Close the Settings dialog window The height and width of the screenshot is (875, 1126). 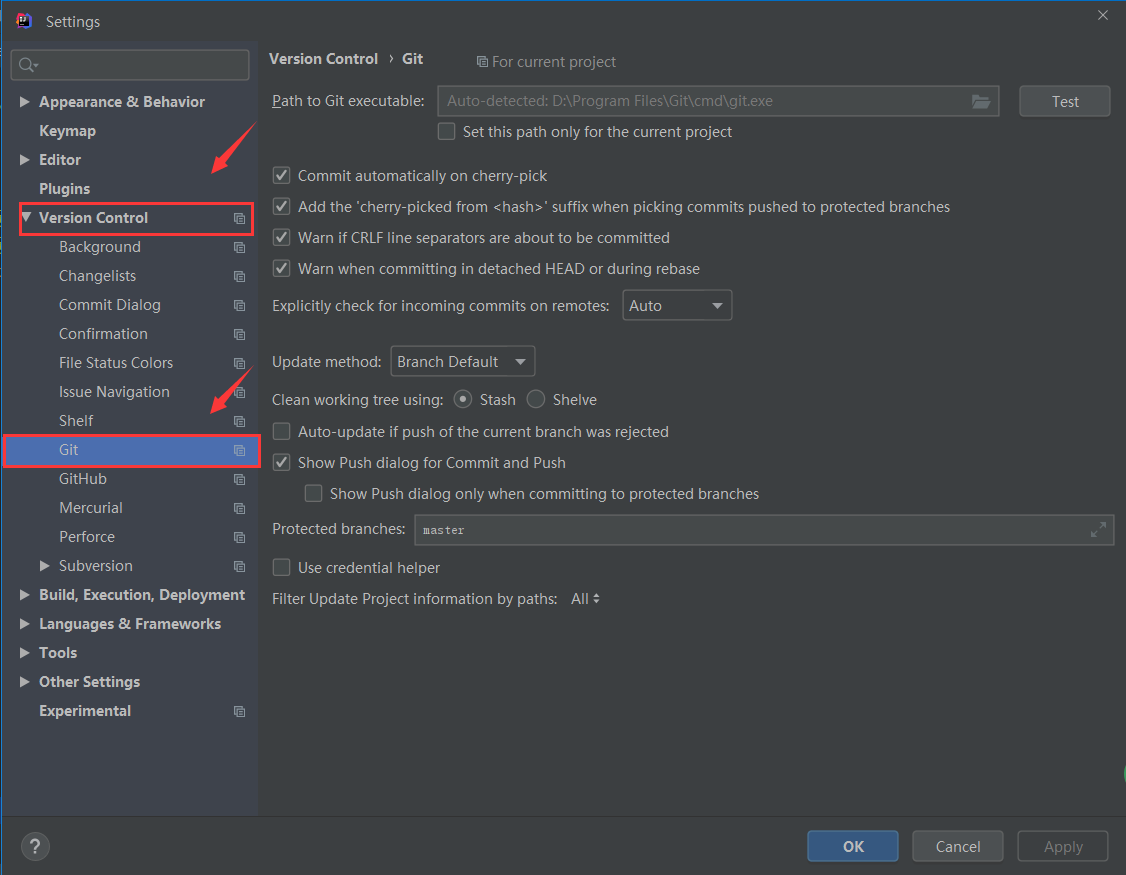[1102, 15]
